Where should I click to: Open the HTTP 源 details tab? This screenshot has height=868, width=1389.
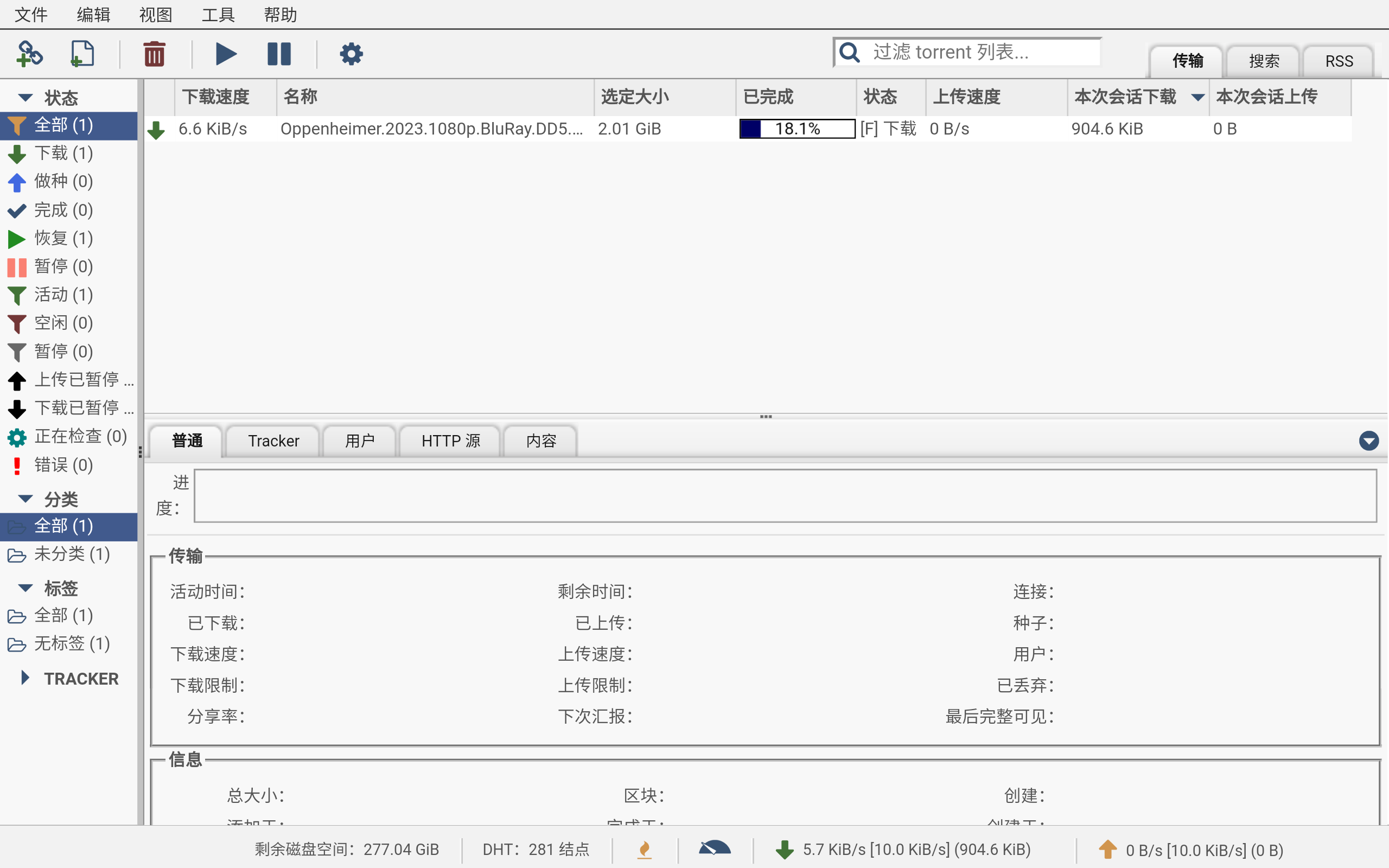[x=450, y=441]
